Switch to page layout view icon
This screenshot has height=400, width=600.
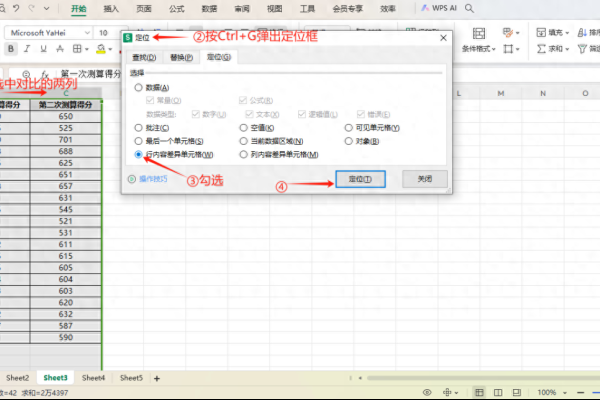coord(497,392)
